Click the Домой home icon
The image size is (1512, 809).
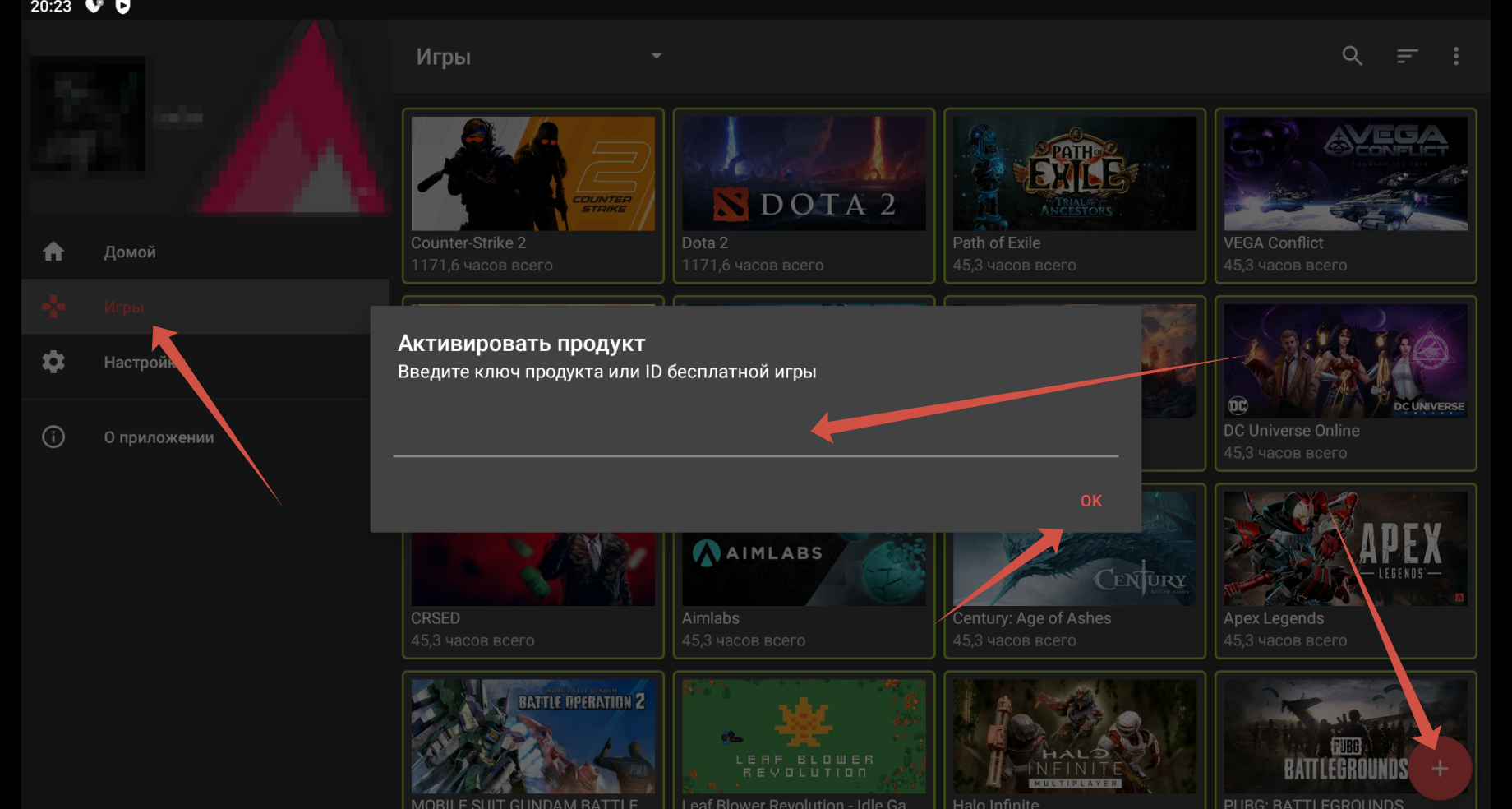tap(53, 252)
